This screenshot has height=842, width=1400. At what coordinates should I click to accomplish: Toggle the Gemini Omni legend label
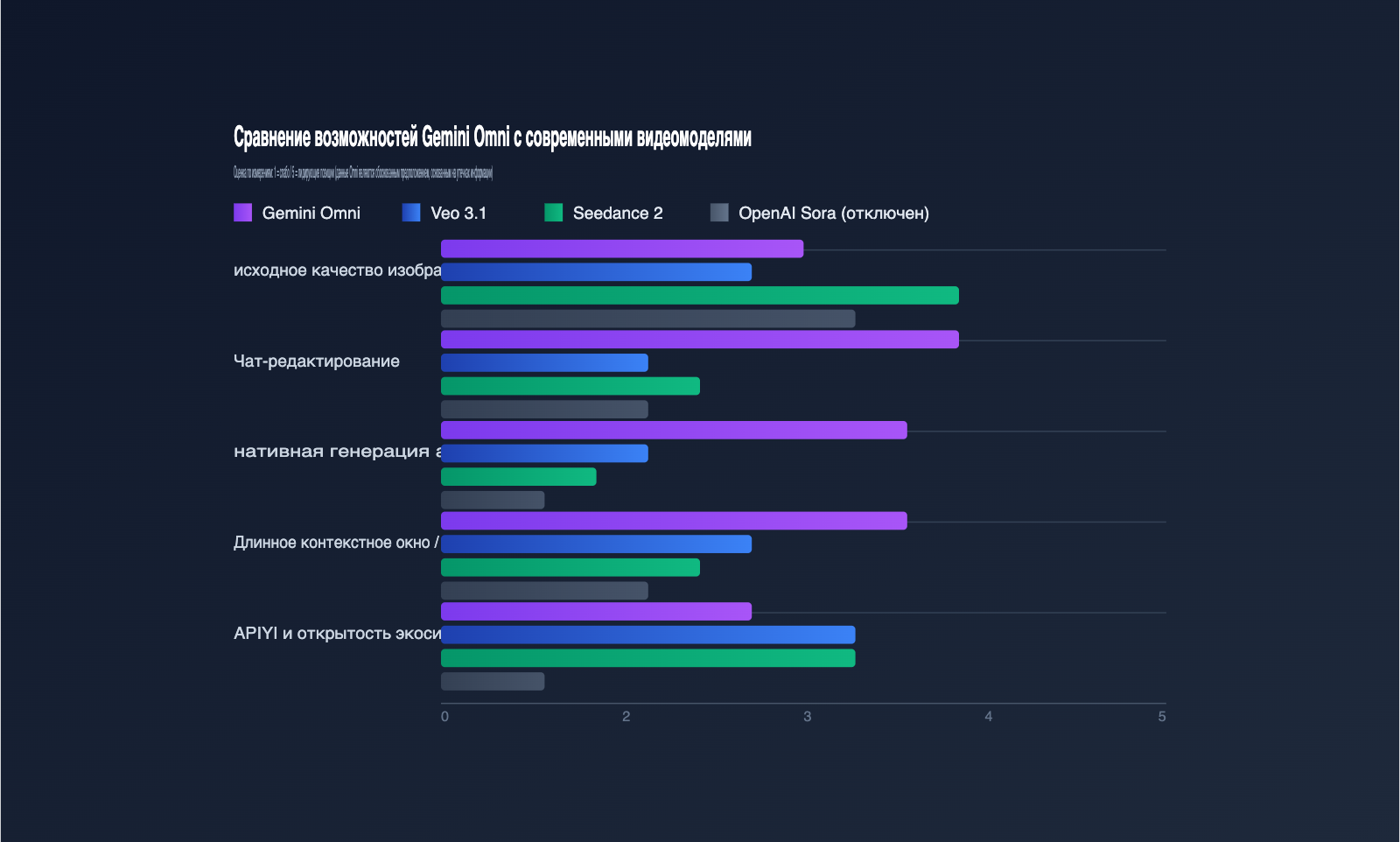(x=311, y=213)
